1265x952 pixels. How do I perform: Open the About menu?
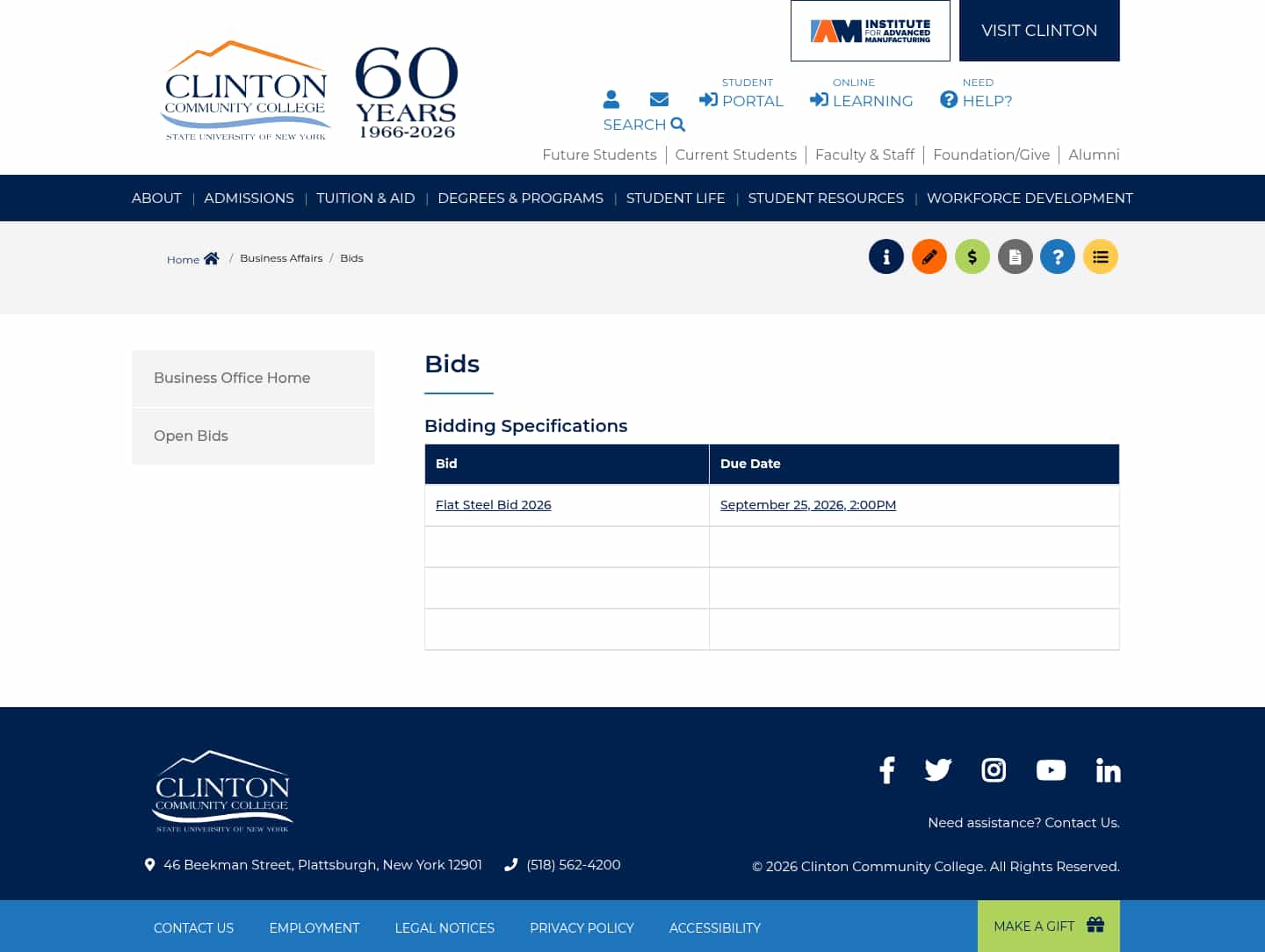tap(156, 198)
